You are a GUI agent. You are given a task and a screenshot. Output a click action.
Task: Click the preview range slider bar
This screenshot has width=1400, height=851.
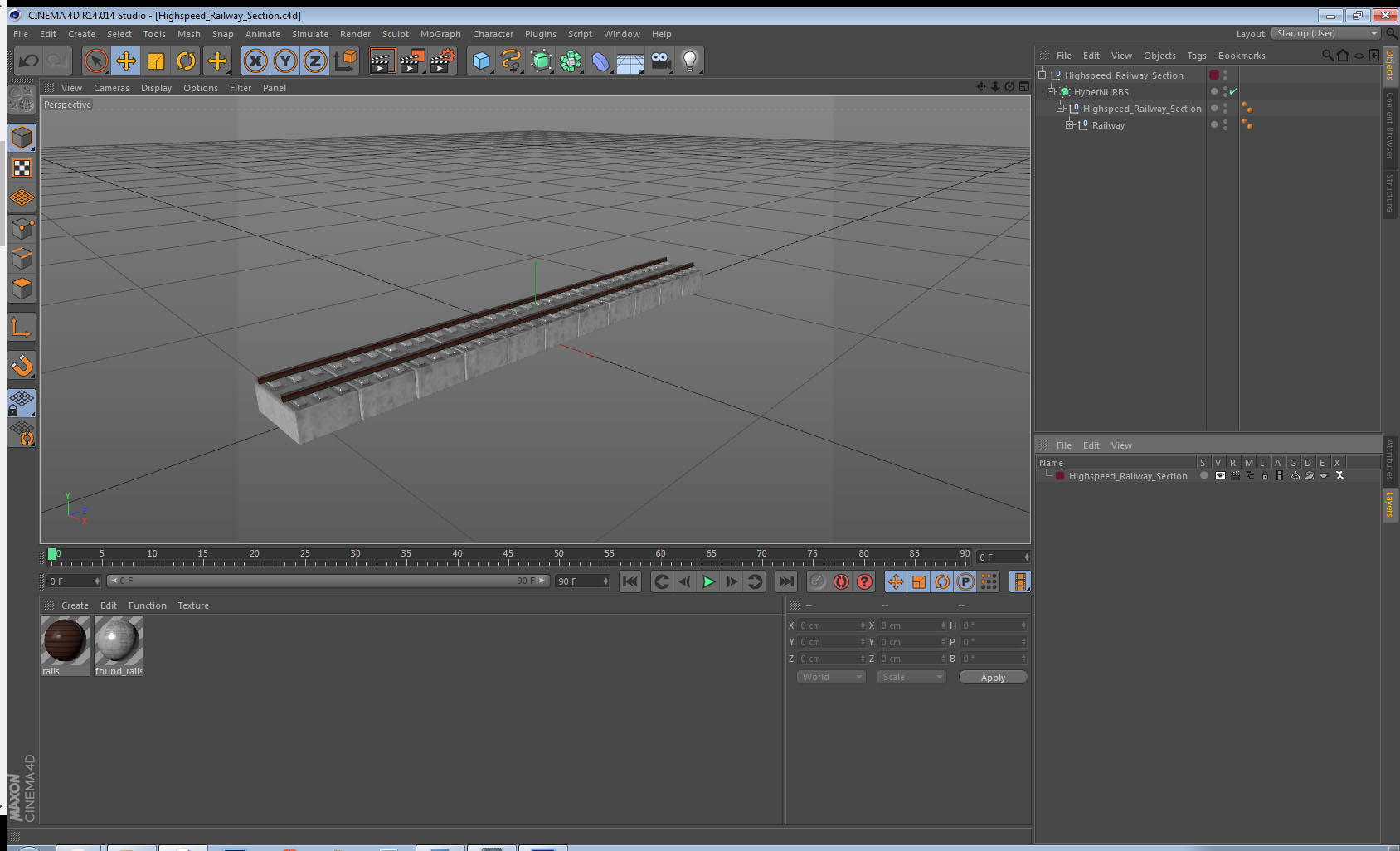tap(328, 581)
